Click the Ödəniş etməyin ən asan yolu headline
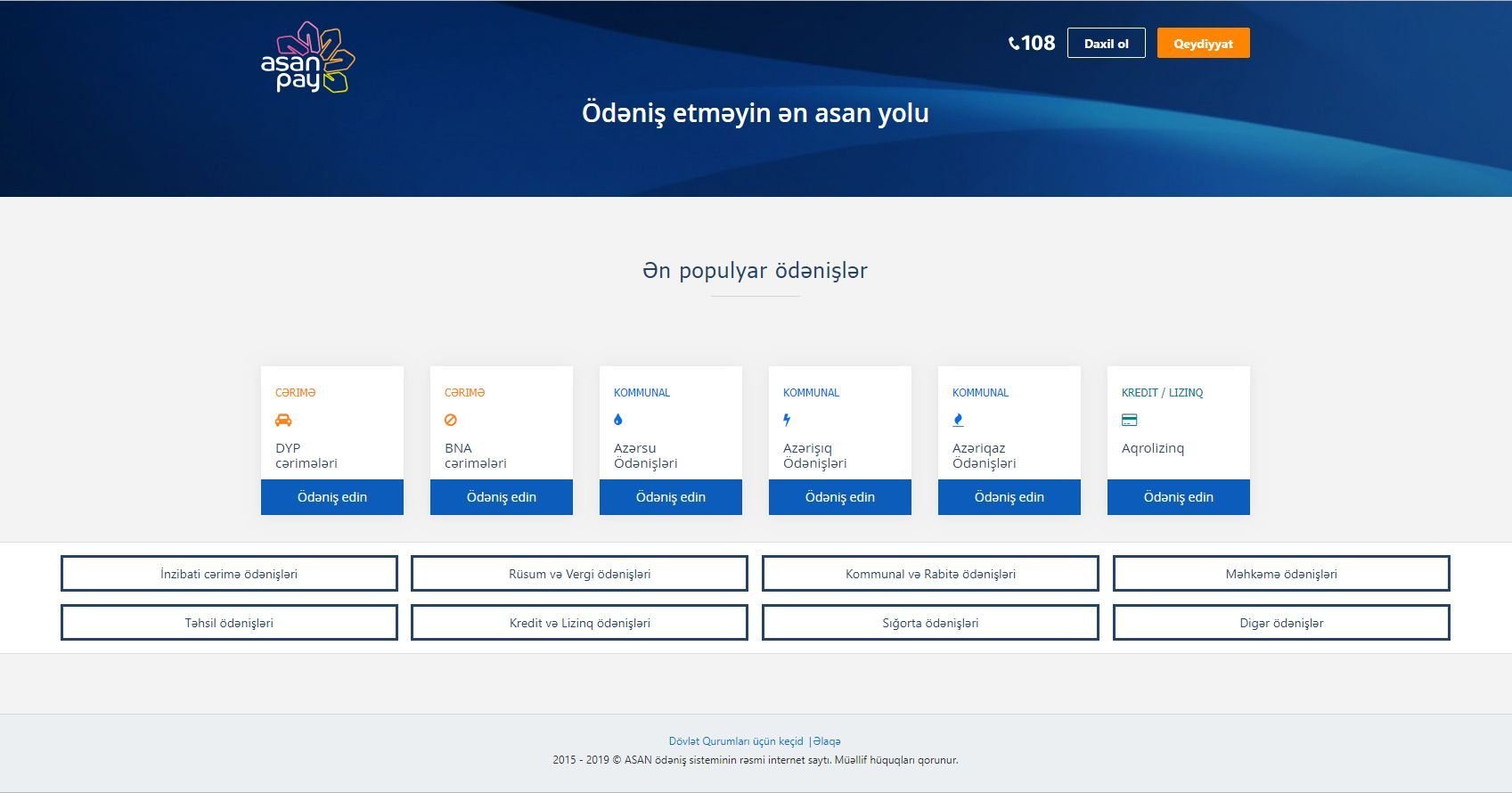The height and width of the screenshot is (793, 1512). pos(756,113)
